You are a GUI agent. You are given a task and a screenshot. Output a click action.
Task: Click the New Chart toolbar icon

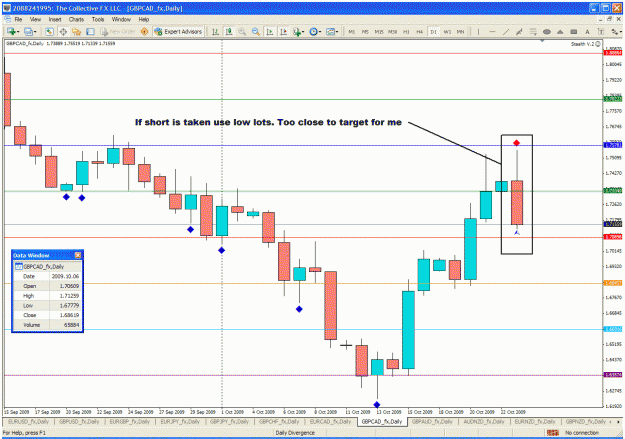(11, 31)
